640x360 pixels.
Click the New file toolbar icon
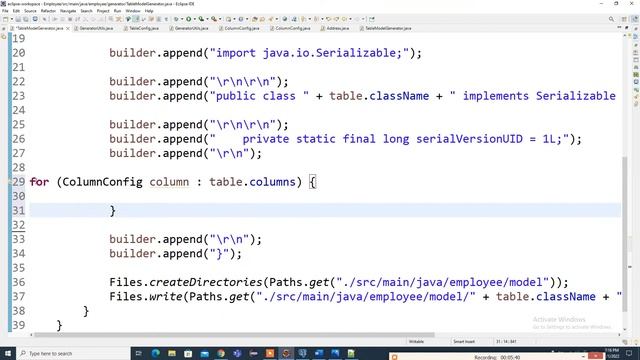[5, 19]
